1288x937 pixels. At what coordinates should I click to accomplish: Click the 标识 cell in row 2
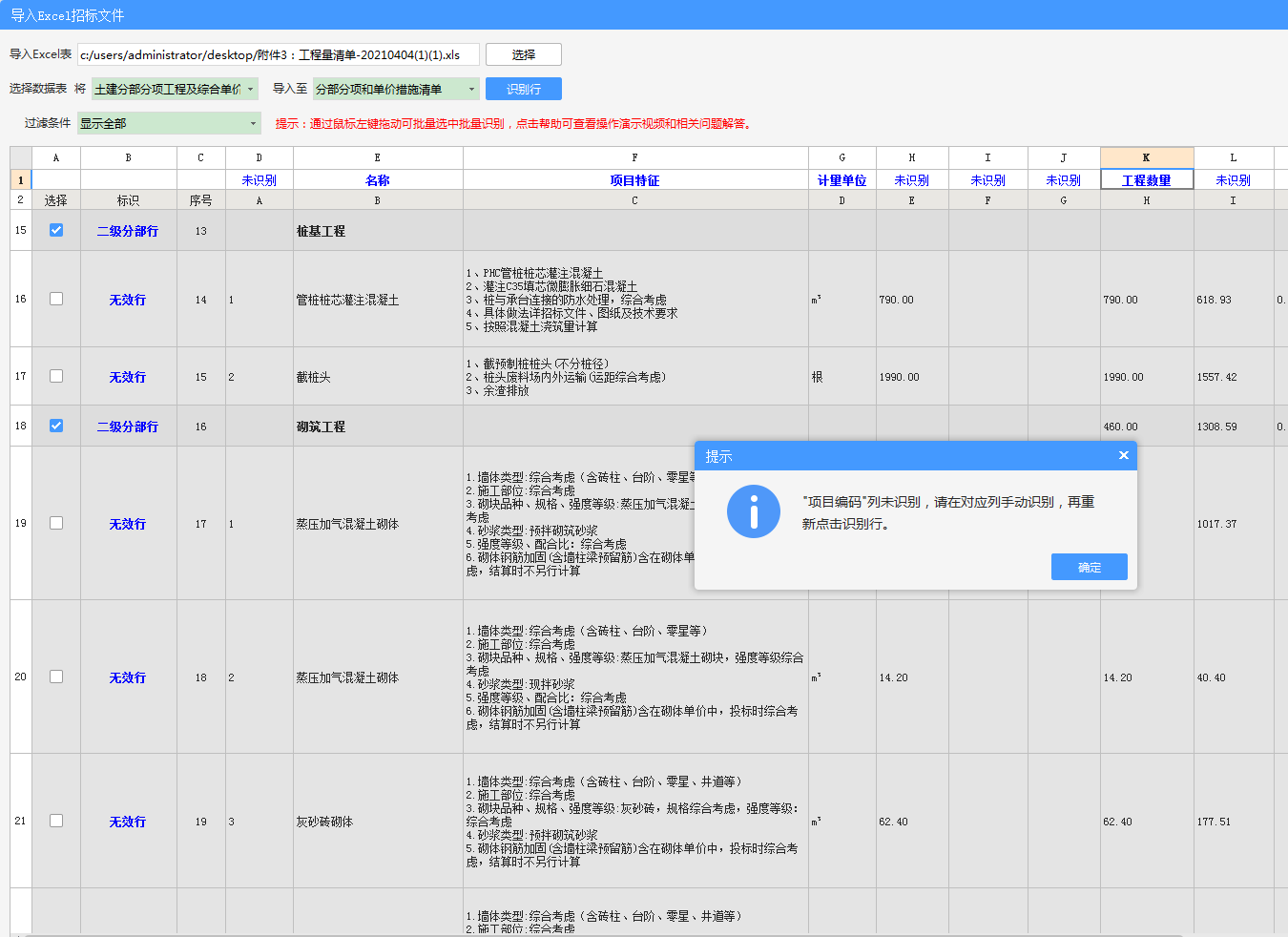pyautogui.click(x=128, y=200)
